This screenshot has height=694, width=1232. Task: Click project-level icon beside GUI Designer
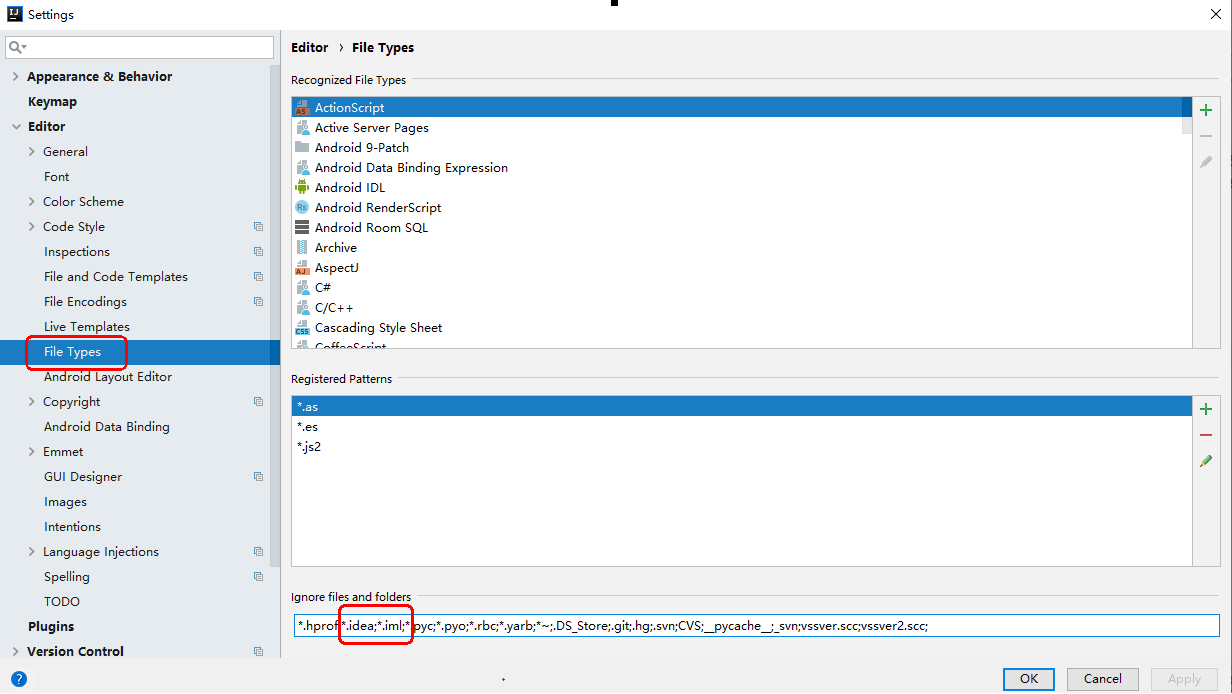click(258, 477)
